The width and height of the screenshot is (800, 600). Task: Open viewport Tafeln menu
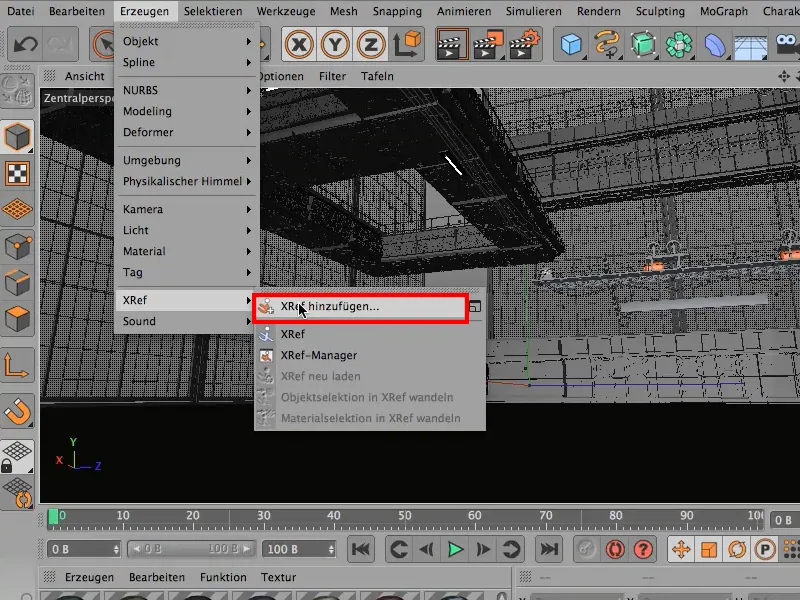377,76
